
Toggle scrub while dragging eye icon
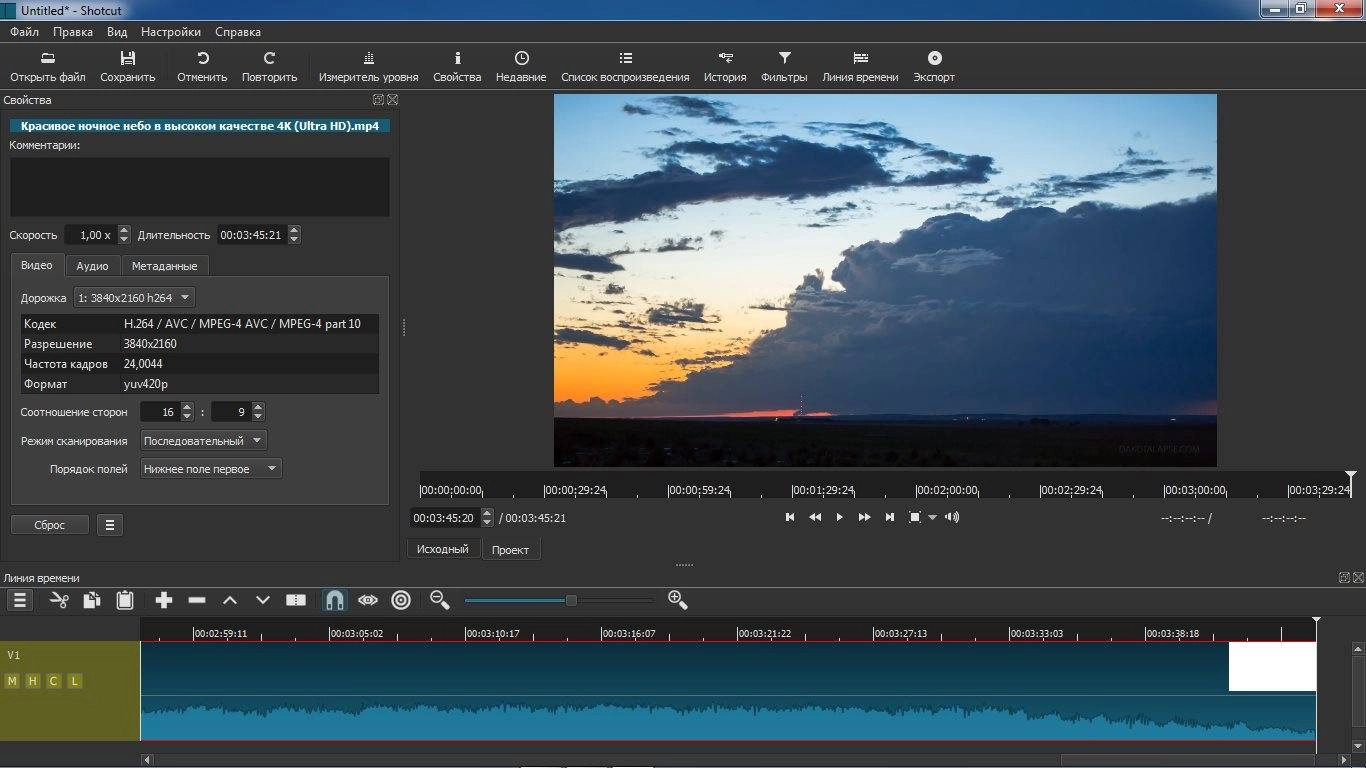(368, 600)
